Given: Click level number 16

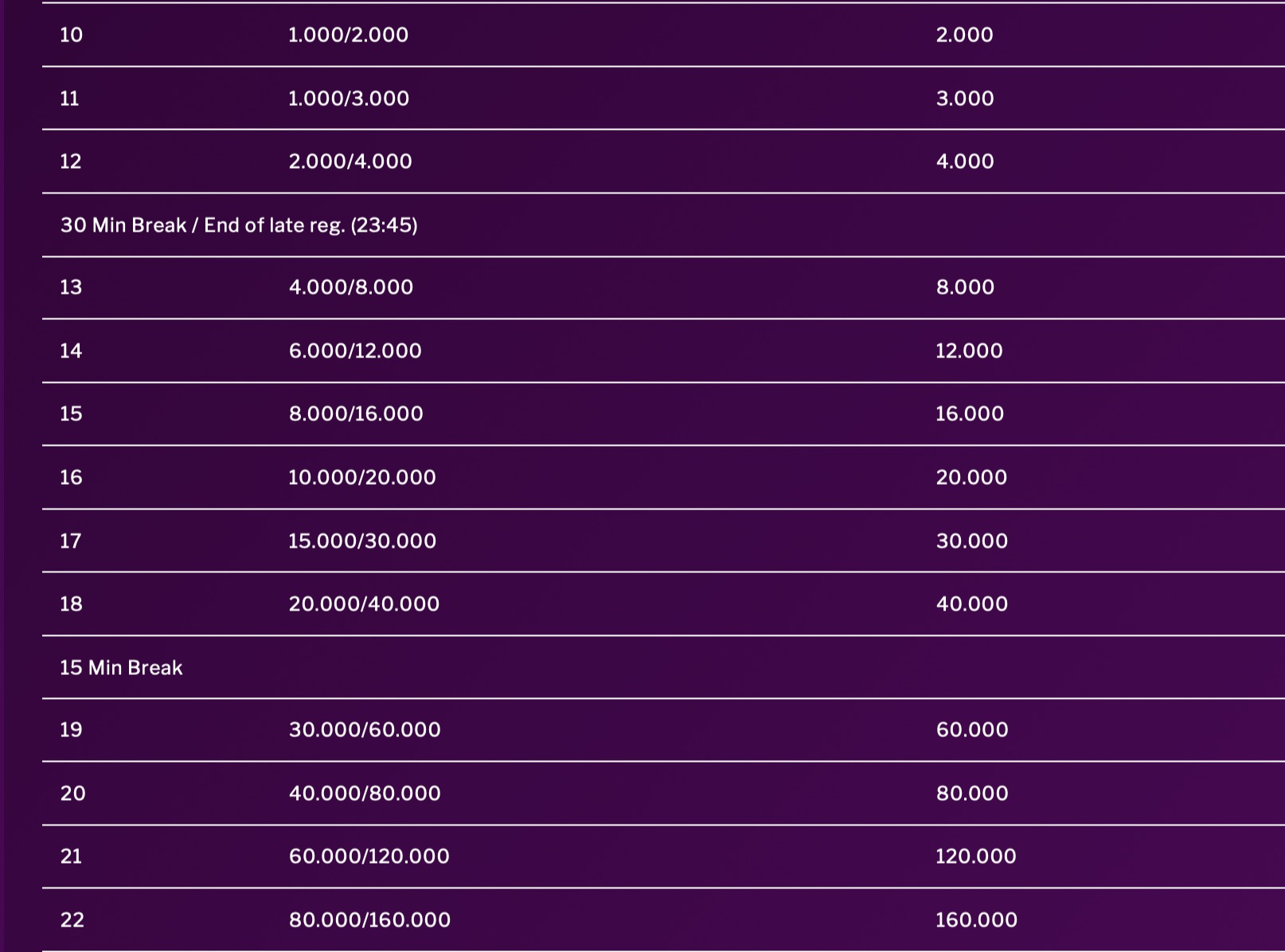Looking at the screenshot, I should pos(71,478).
